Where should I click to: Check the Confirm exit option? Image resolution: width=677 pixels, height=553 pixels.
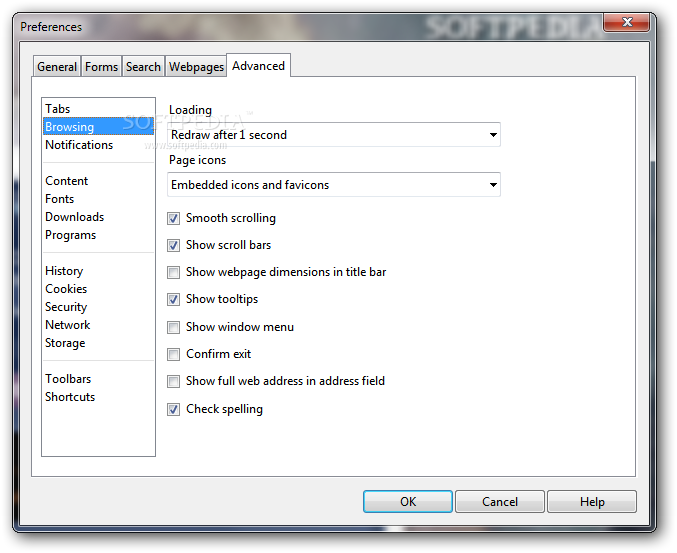click(174, 354)
